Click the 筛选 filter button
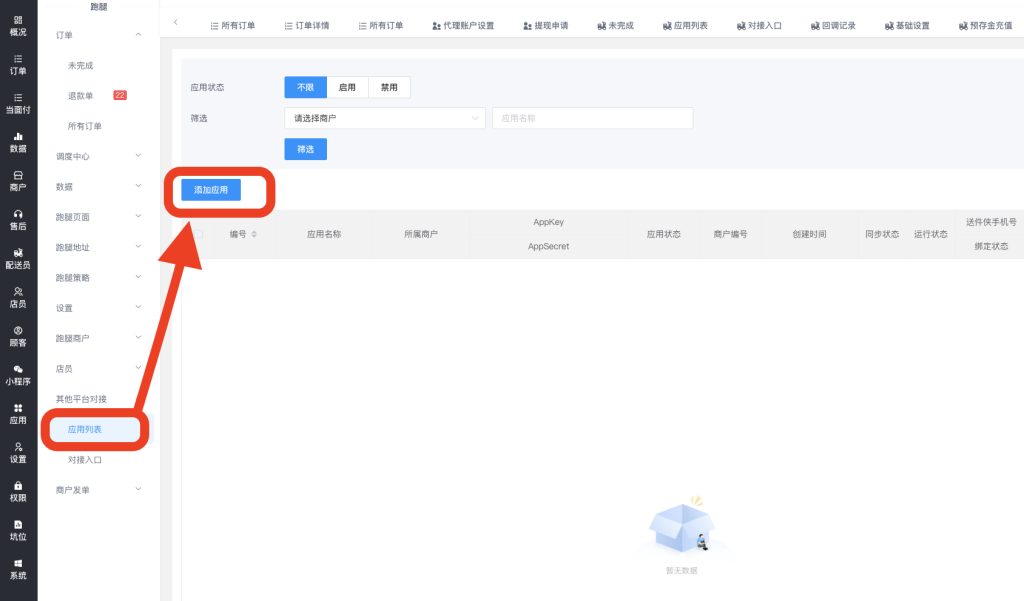 point(305,149)
